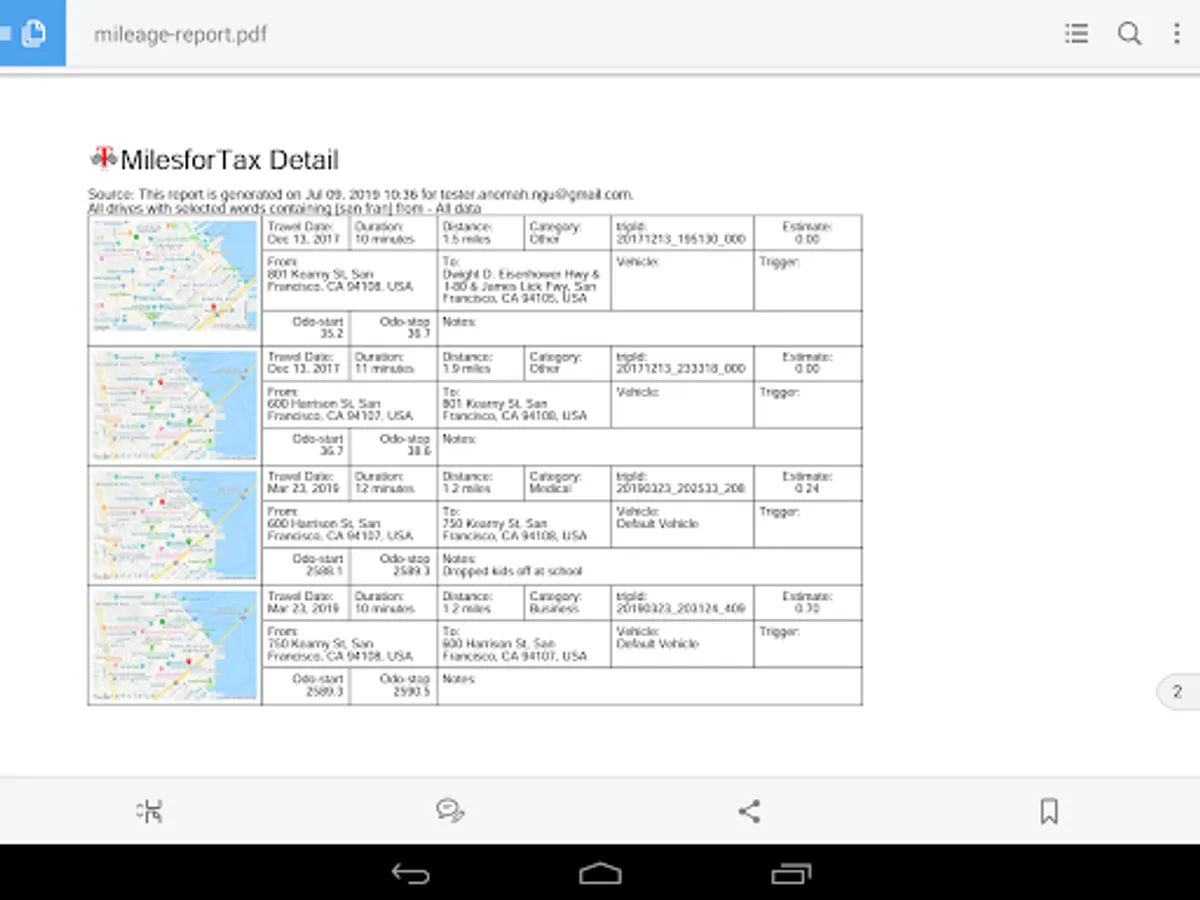Screen dimensions: 1200x900
Task: Open the search magnifier icon
Action: tap(1129, 33)
